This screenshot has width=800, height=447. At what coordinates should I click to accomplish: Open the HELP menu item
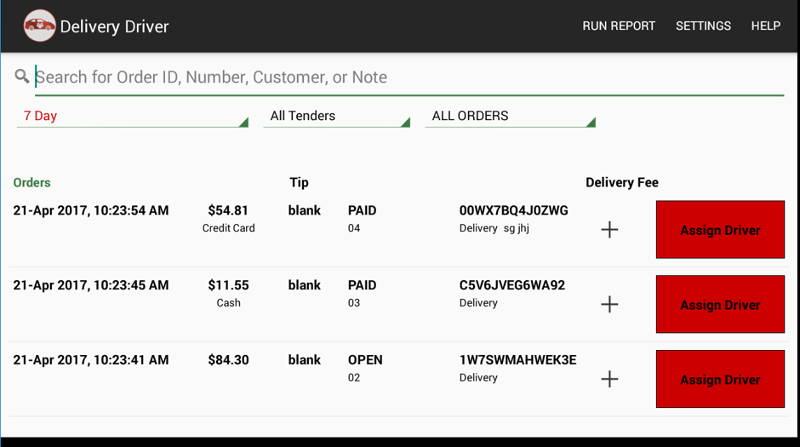click(765, 26)
